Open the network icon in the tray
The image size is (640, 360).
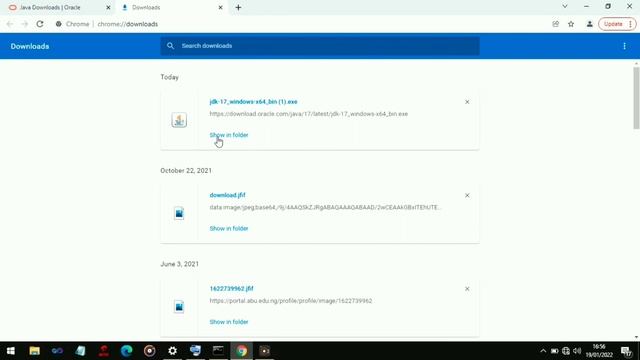click(566, 351)
